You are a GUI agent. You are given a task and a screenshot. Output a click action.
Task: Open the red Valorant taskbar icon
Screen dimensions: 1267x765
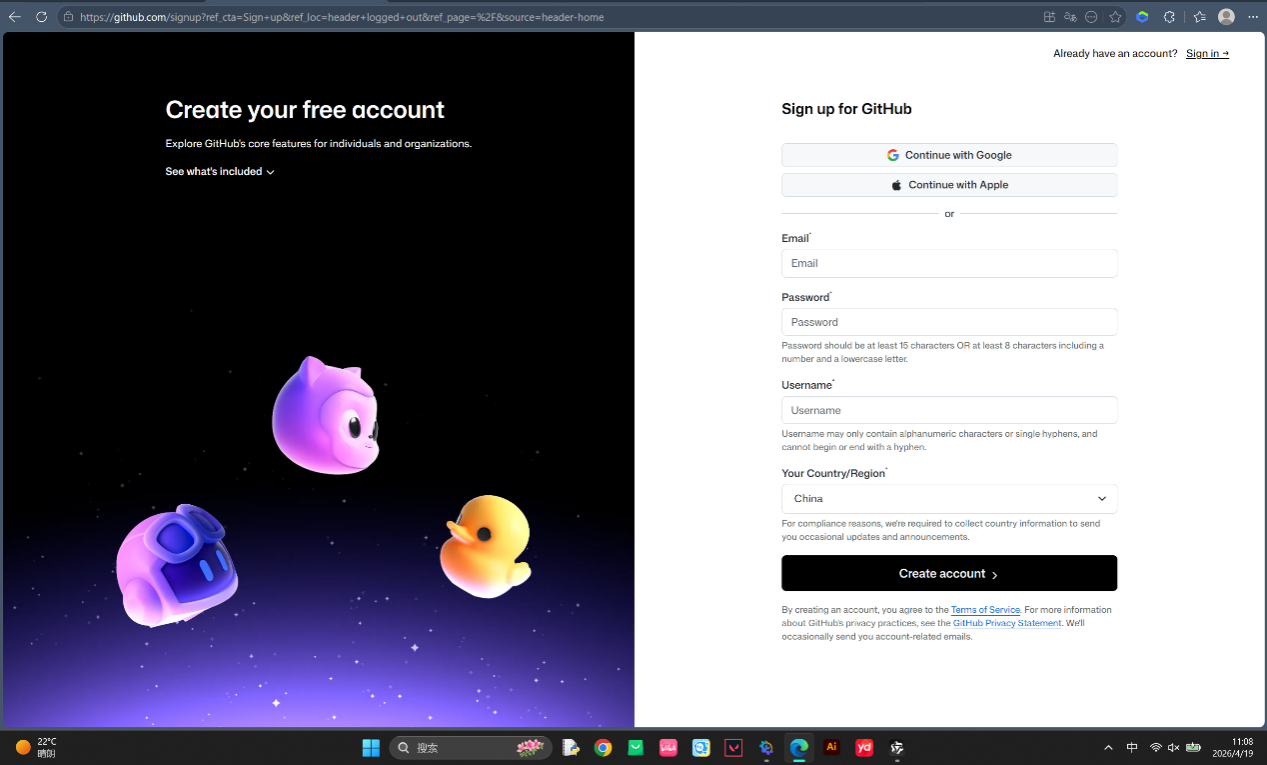(734, 747)
